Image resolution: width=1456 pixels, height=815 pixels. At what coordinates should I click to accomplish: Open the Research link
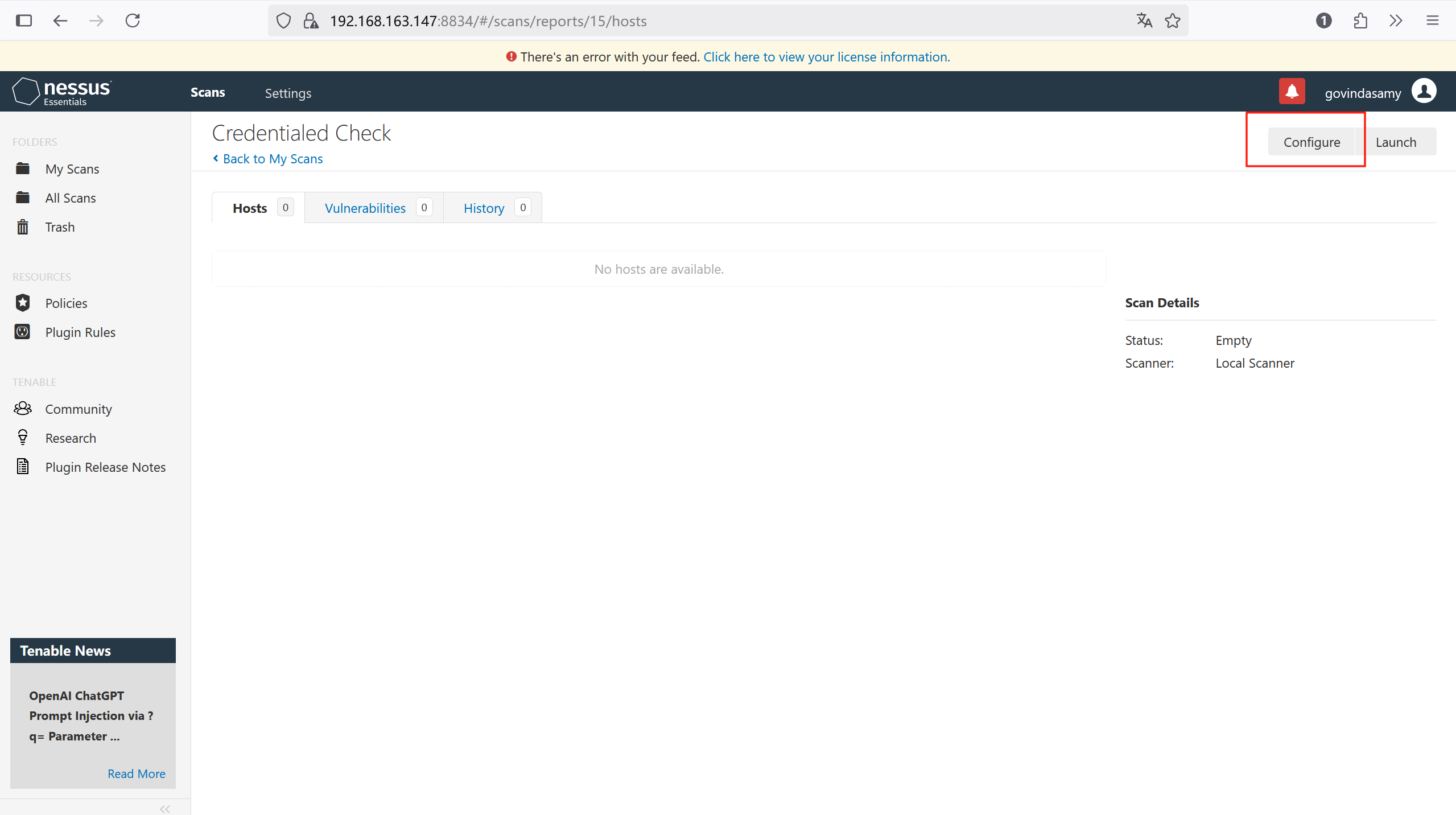click(71, 438)
